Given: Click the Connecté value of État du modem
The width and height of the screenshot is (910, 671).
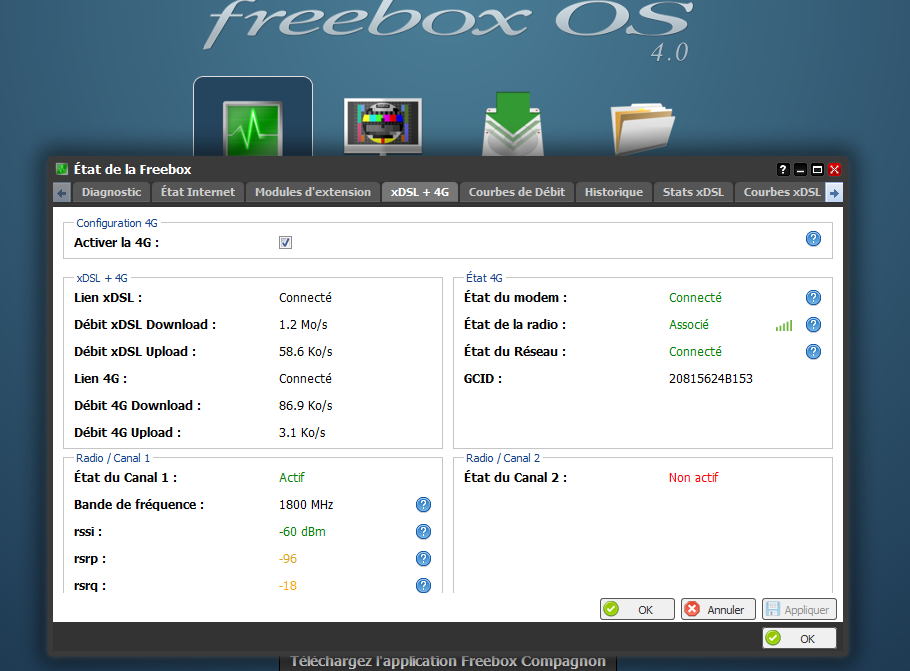Looking at the screenshot, I should (x=695, y=298).
